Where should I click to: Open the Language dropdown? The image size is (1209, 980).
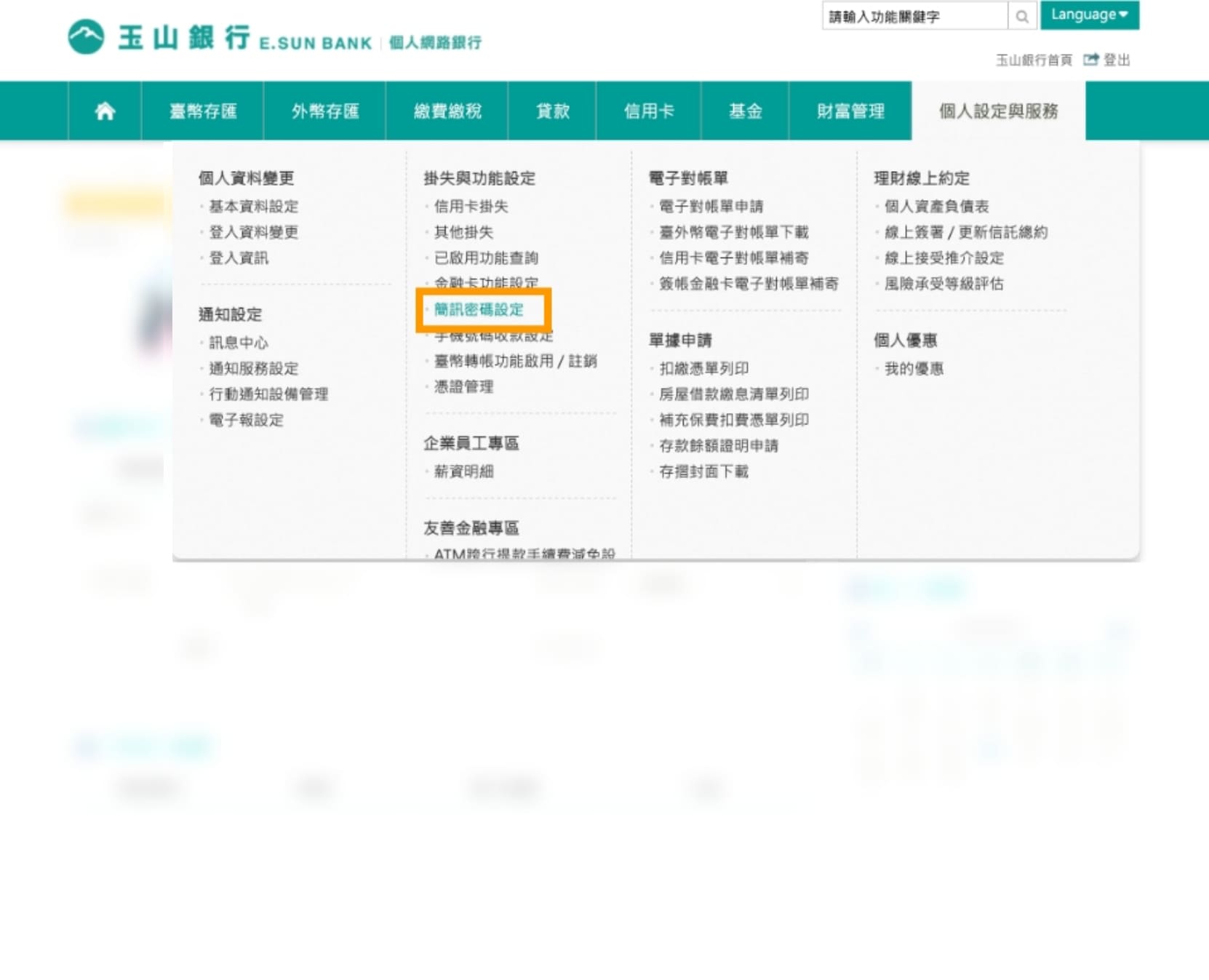pyautogui.click(x=1089, y=15)
